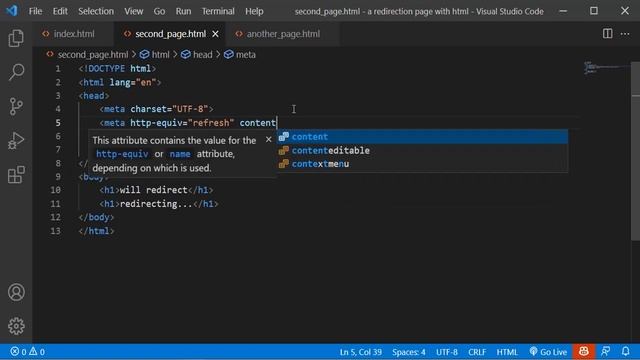Go to line via Ln 5, Col 39

click(360, 351)
